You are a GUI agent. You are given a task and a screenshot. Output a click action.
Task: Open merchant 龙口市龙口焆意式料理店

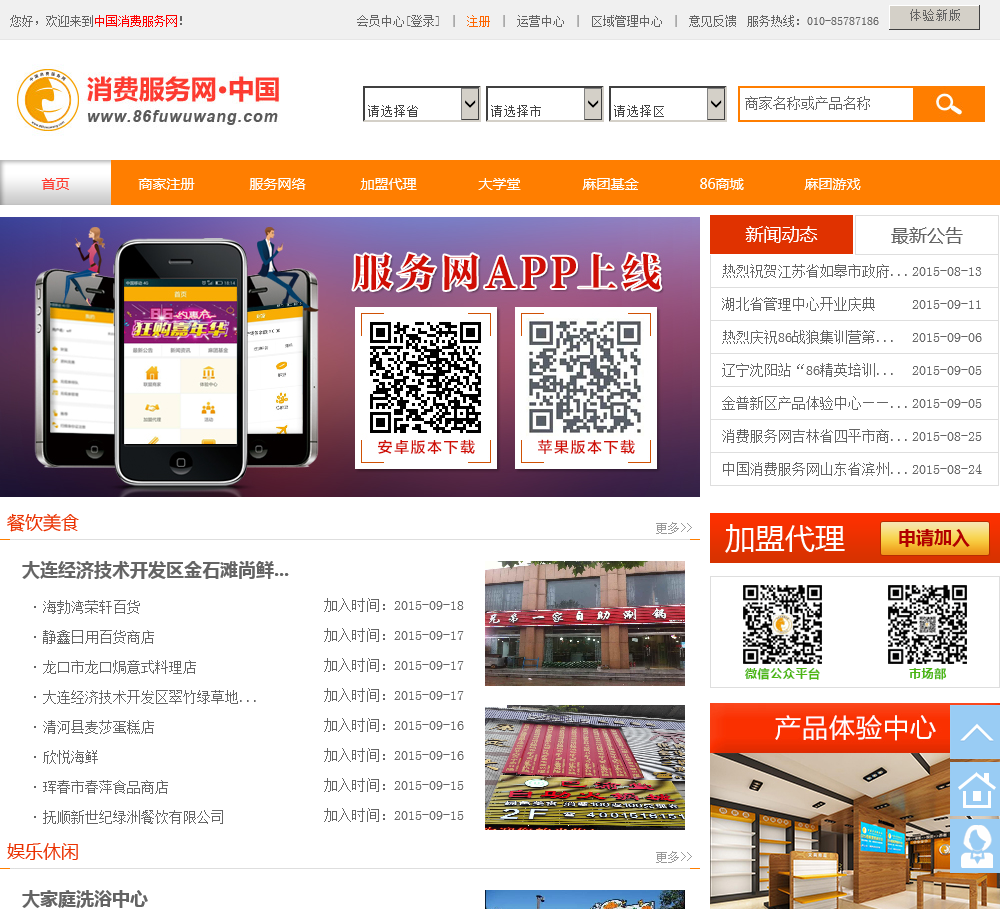[119, 667]
